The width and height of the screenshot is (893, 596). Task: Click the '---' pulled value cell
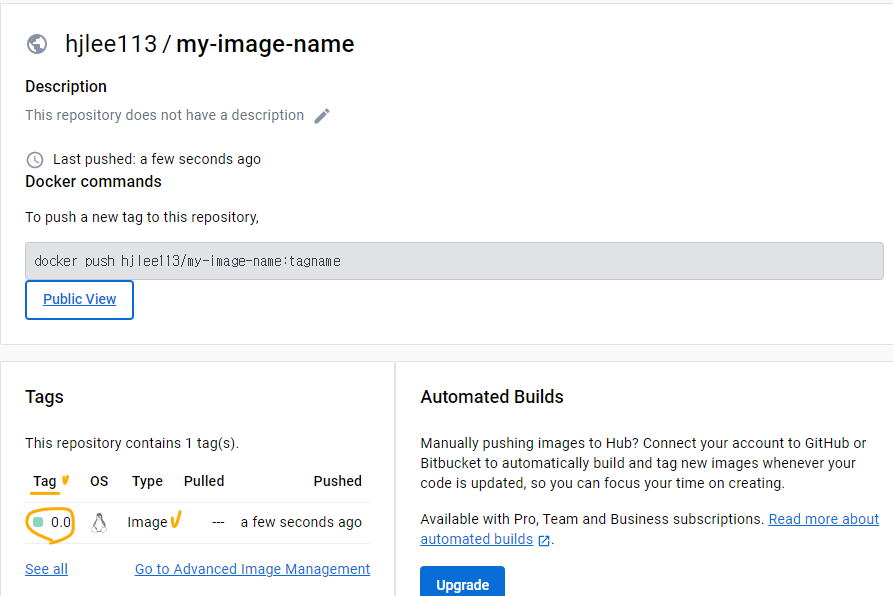pos(218,523)
